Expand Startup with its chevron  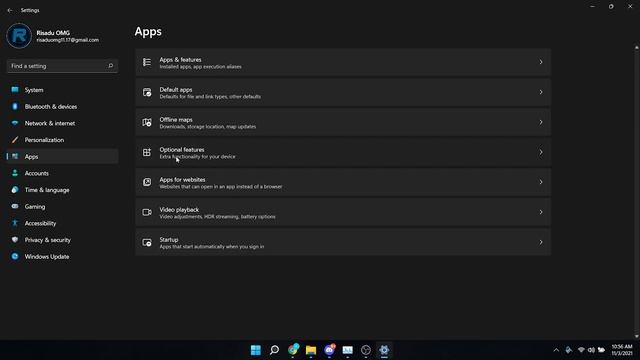[x=541, y=242]
